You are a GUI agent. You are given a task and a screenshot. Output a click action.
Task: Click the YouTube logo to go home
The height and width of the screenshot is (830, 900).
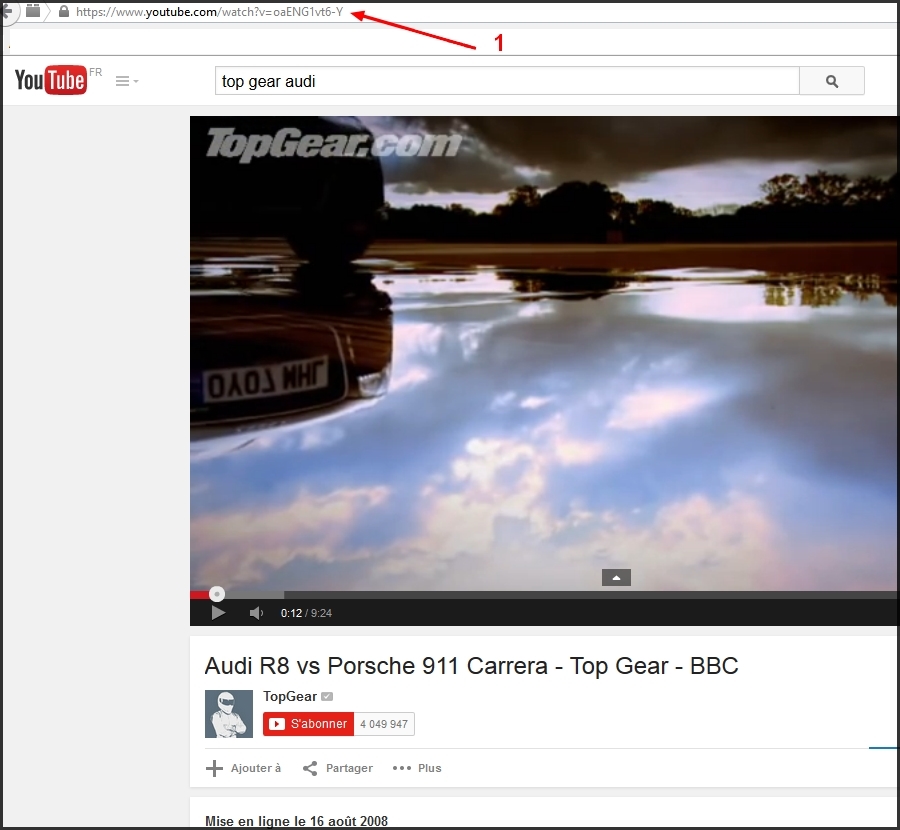click(48, 80)
